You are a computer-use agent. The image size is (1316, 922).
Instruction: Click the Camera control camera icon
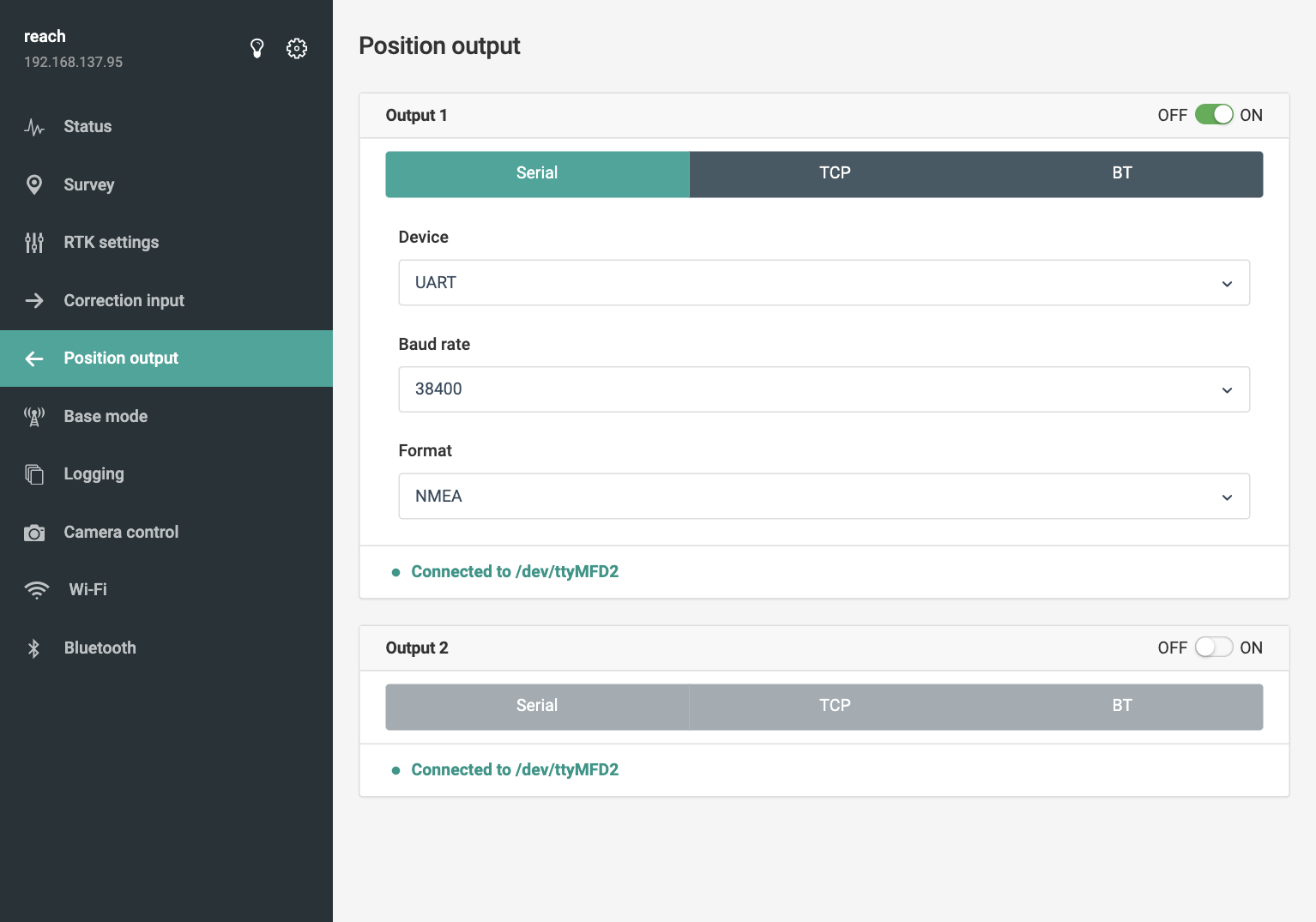pos(34,533)
